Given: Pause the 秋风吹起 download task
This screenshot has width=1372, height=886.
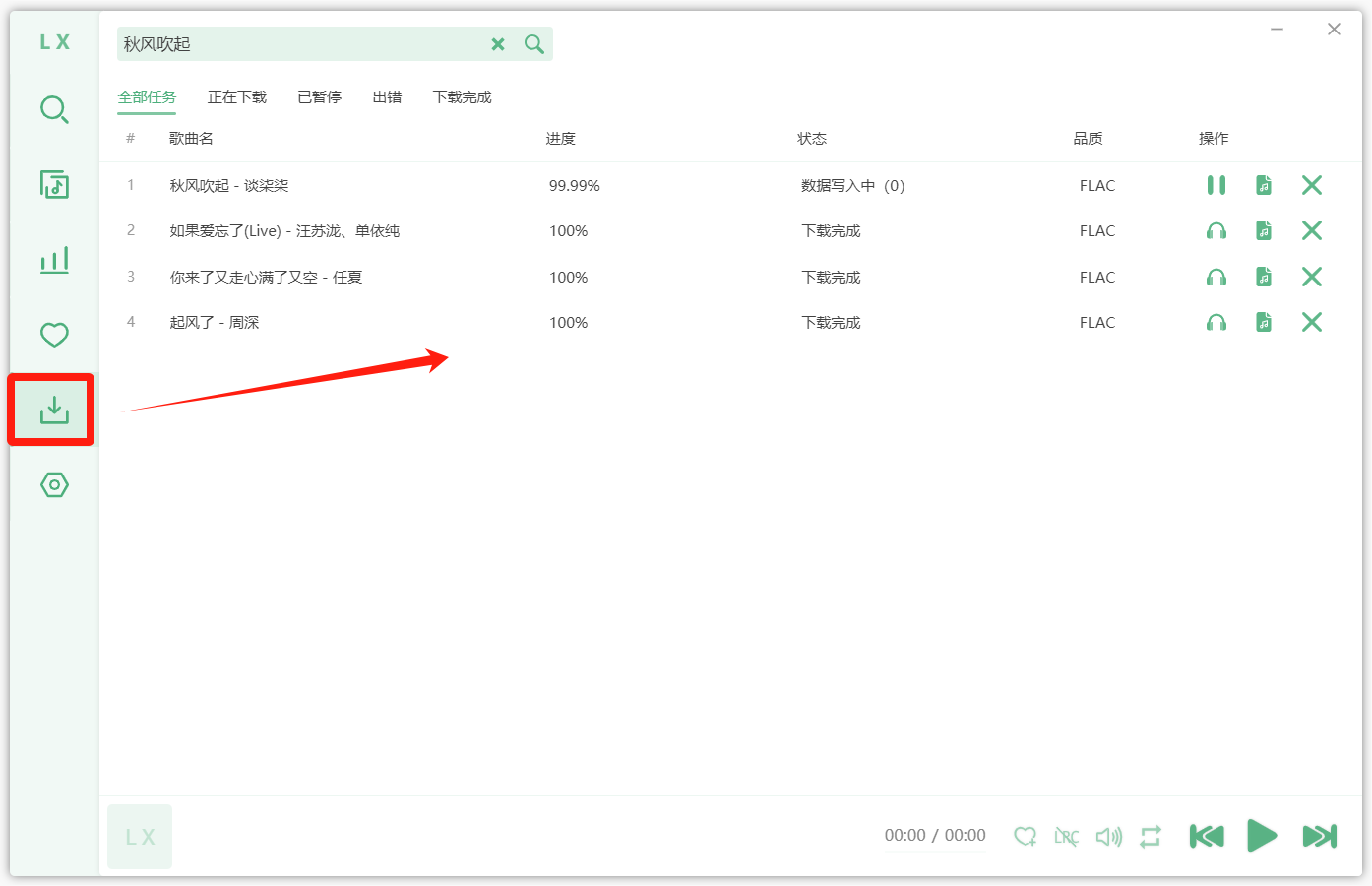Looking at the screenshot, I should point(1216,185).
